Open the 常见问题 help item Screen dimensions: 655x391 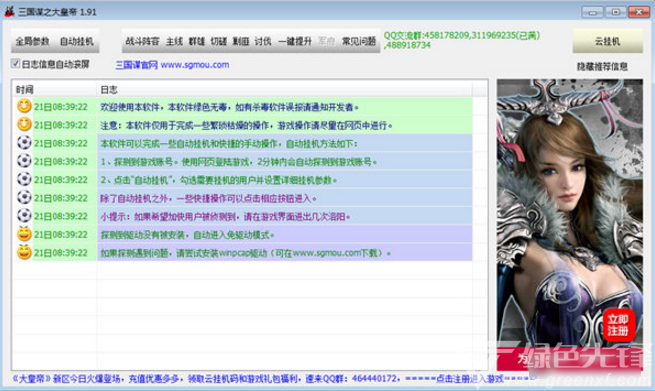pyautogui.click(x=359, y=41)
